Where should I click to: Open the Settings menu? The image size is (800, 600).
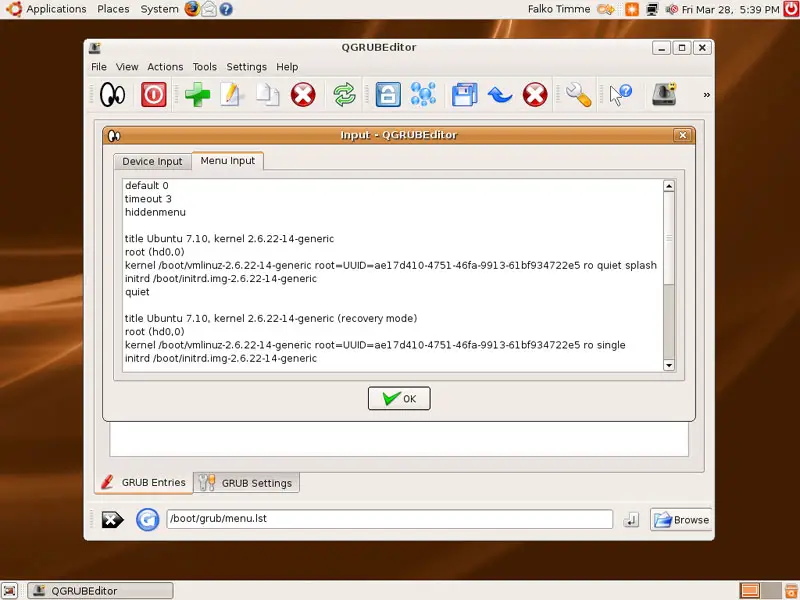click(246, 67)
